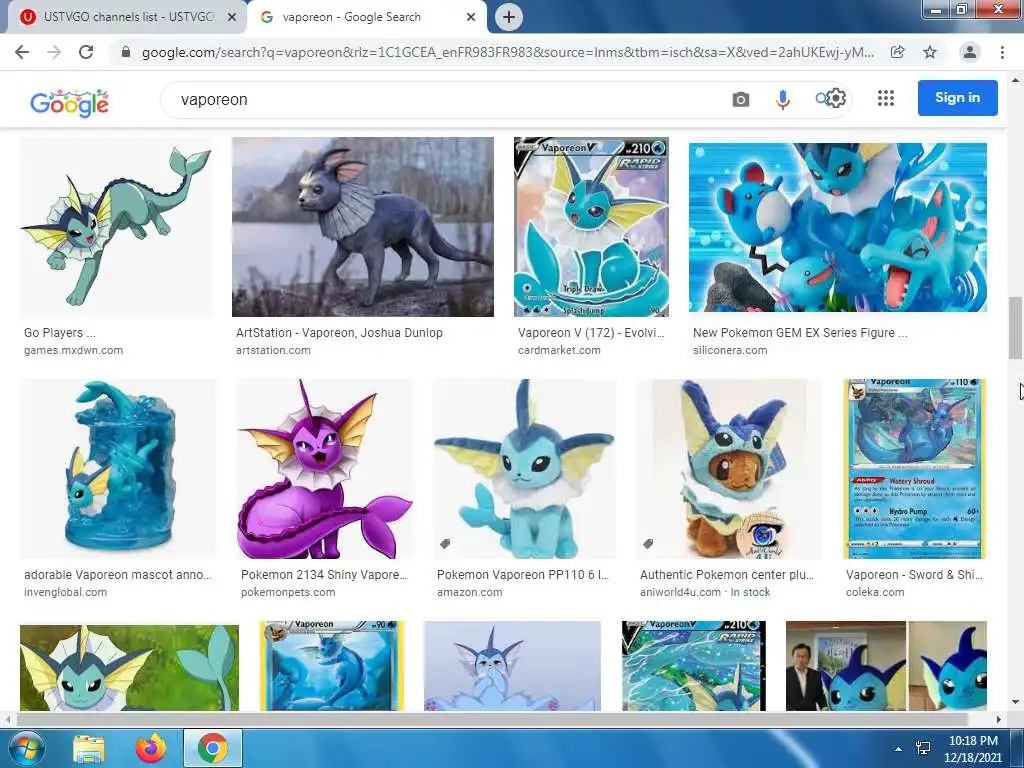Go back using the browser back arrow
The height and width of the screenshot is (768, 1024).
(22, 52)
